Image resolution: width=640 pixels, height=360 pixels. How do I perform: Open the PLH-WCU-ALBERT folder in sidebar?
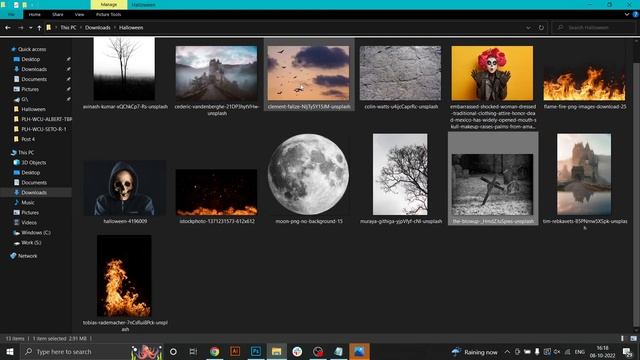click(x=46, y=119)
